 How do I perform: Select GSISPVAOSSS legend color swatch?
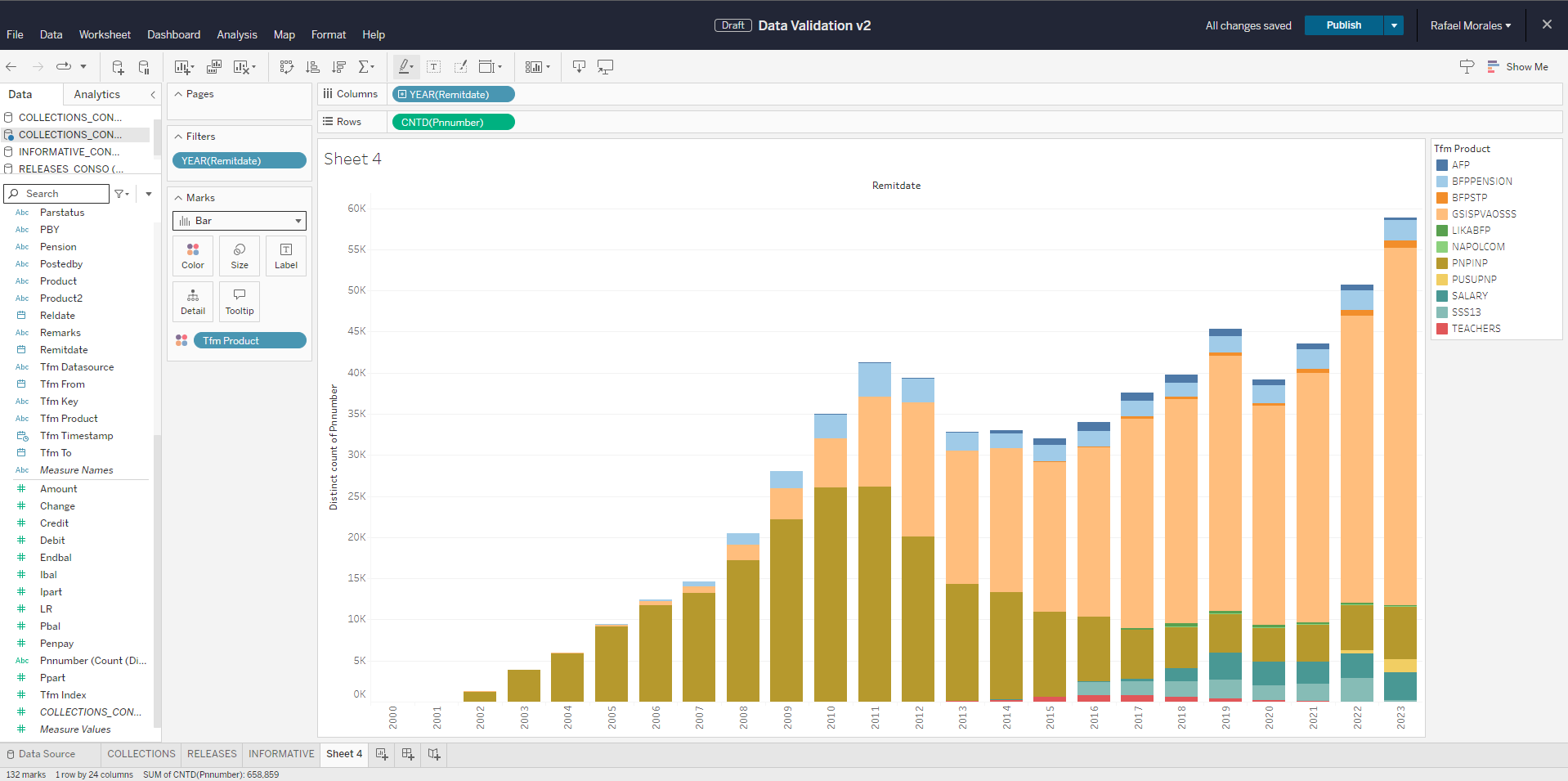[x=1442, y=214]
